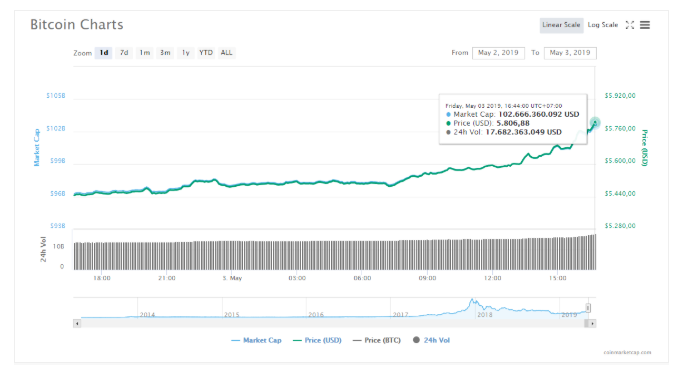Toggle Price (USD) series in legend
This screenshot has width=685, height=365.
point(317,340)
